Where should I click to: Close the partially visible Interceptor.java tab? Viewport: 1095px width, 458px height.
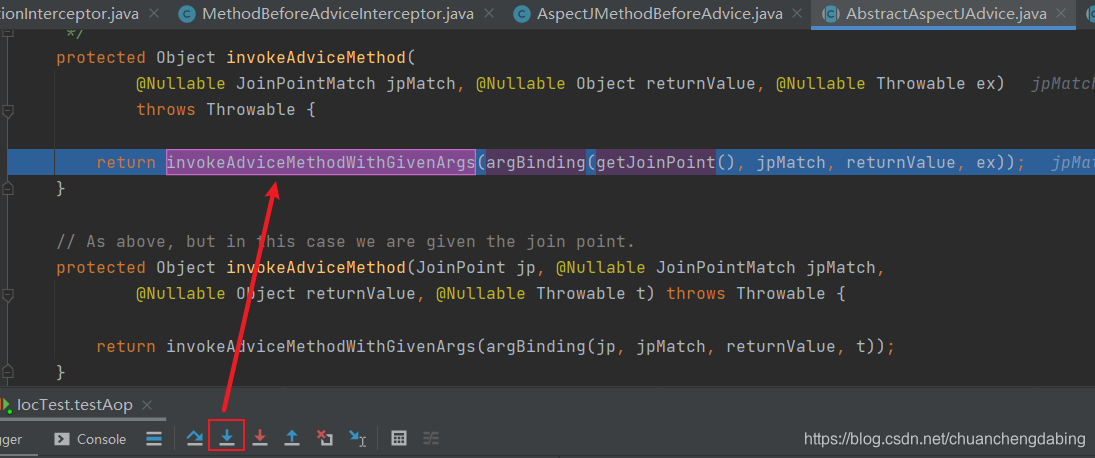[x=154, y=13]
